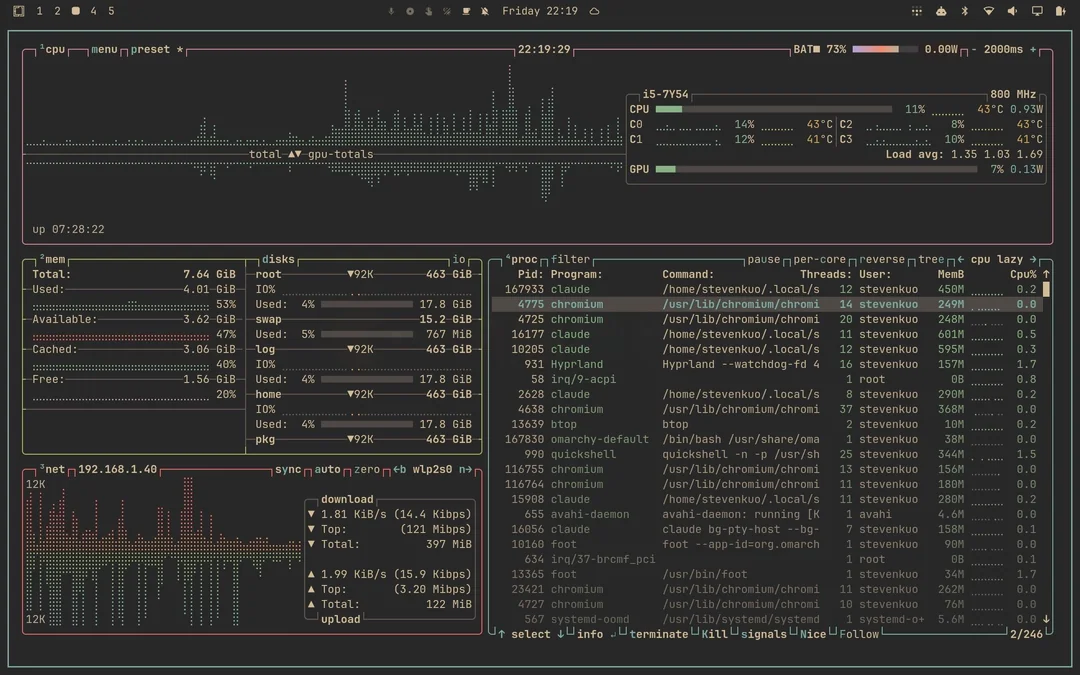Select the avahi-daemon process row

[x=766, y=515]
